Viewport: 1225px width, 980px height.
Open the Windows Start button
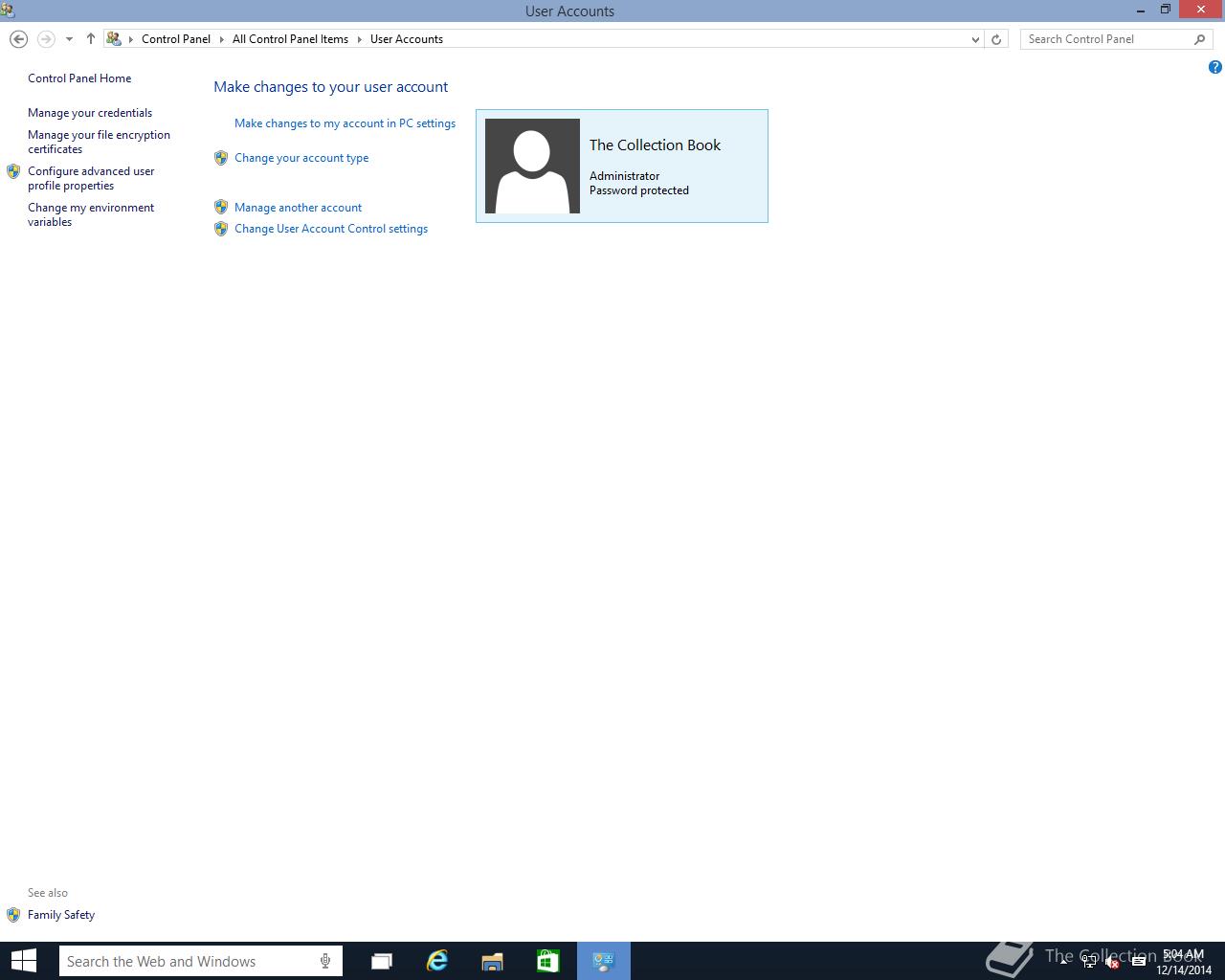(x=23, y=961)
